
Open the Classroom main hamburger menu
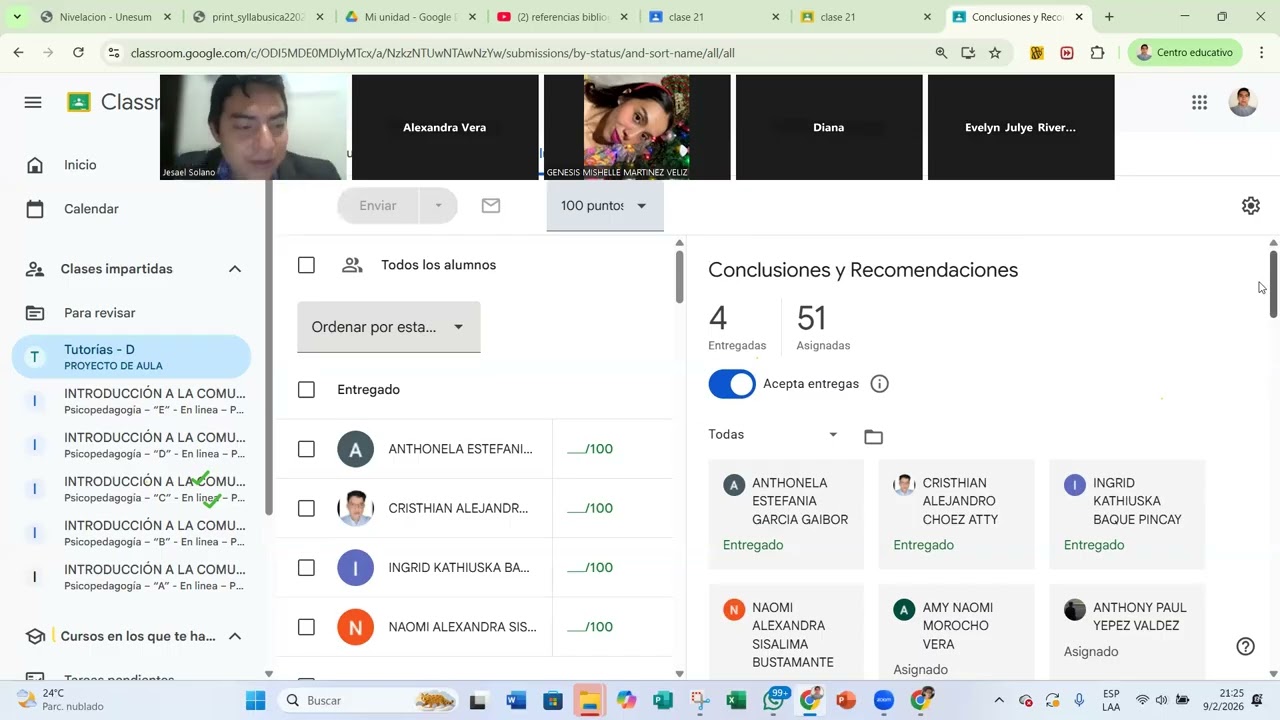[x=33, y=102]
